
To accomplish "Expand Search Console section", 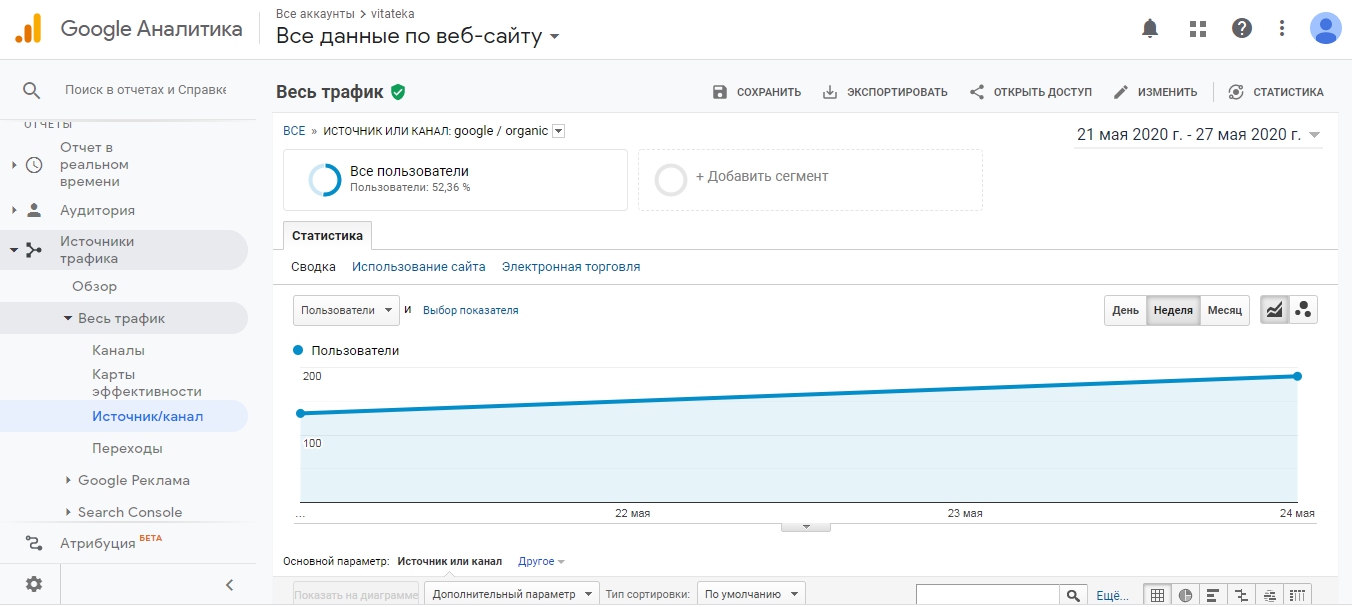I will click(x=68, y=512).
